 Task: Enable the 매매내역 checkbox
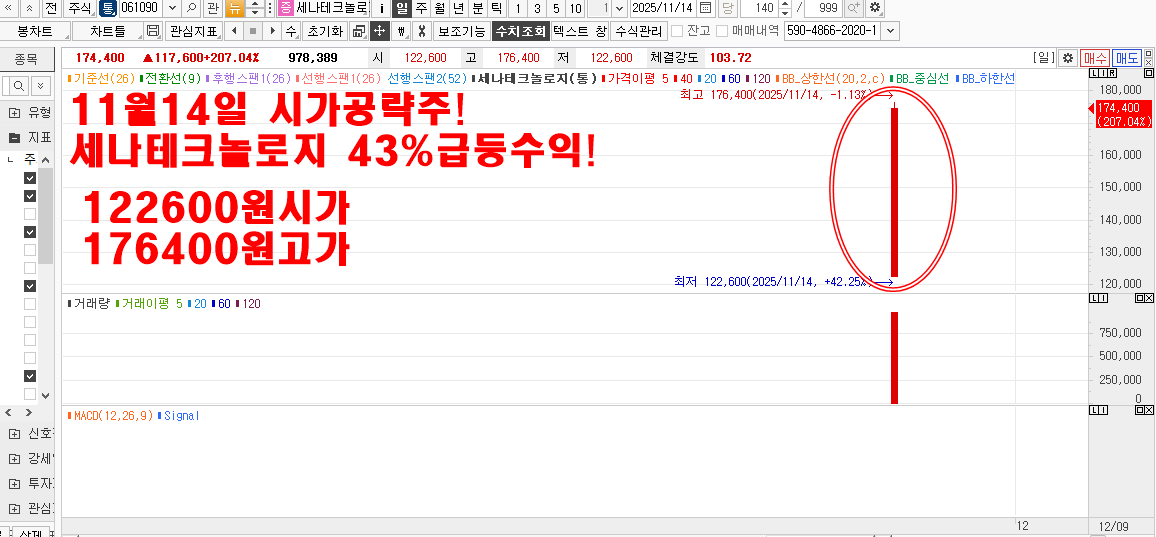click(x=722, y=31)
